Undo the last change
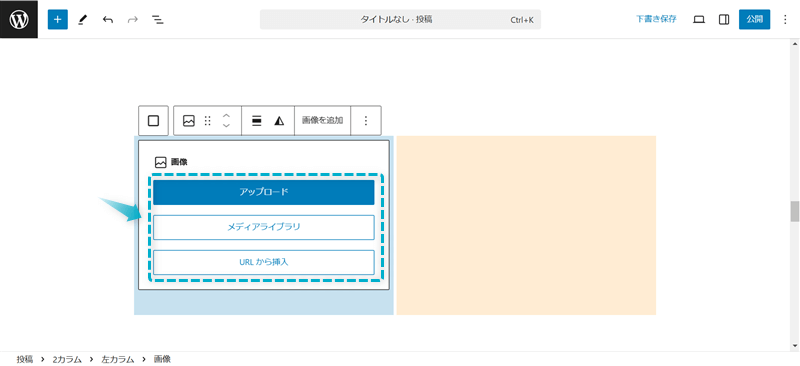 (108, 20)
